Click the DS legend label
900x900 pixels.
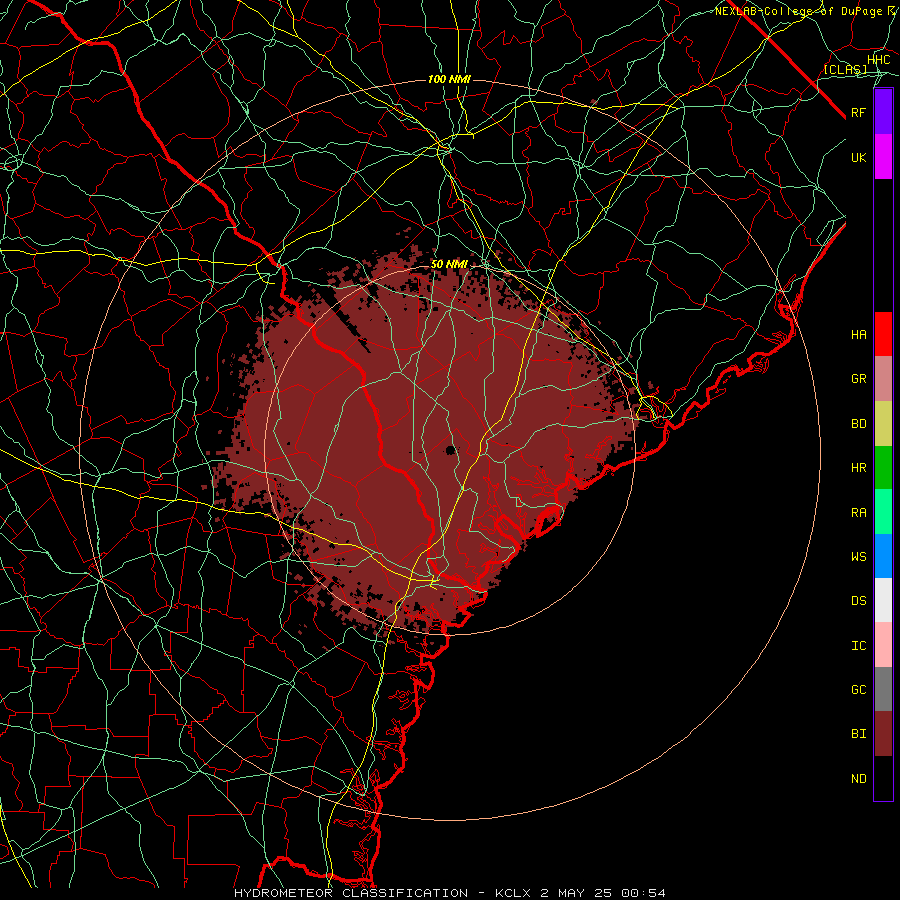pos(858,601)
